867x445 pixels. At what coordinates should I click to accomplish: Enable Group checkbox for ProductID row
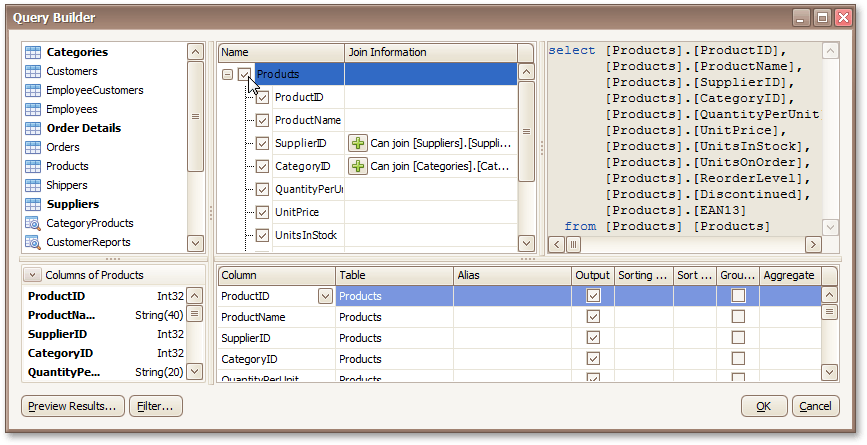point(738,296)
